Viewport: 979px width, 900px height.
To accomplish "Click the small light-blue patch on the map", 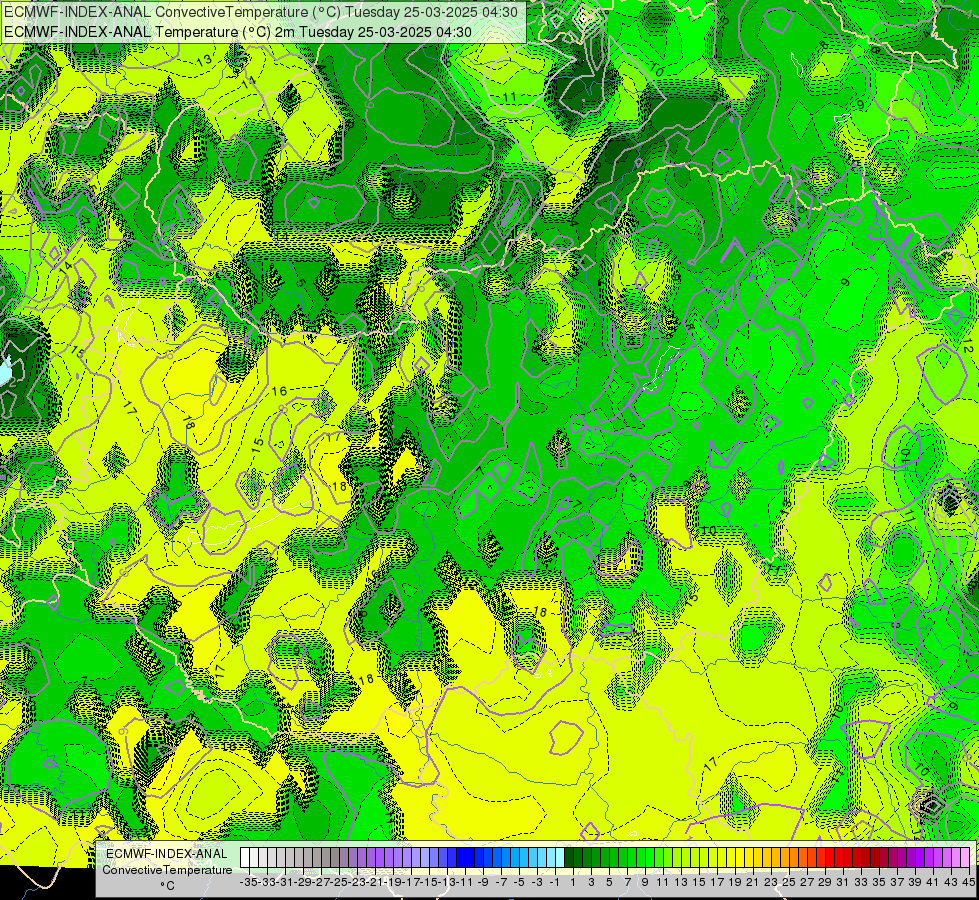I will [x=4, y=371].
